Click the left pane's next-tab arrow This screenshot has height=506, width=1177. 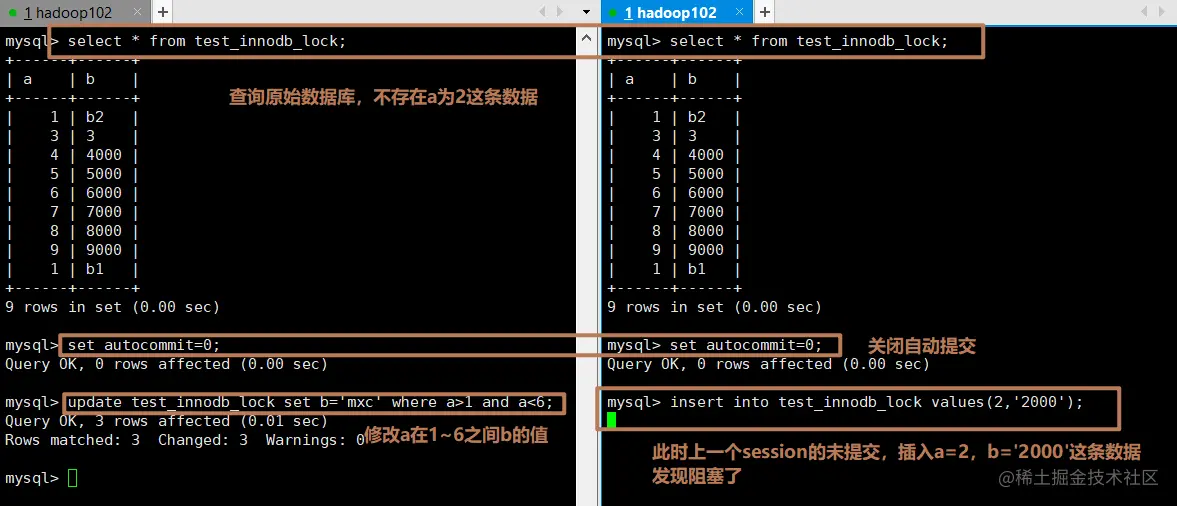click(x=559, y=12)
